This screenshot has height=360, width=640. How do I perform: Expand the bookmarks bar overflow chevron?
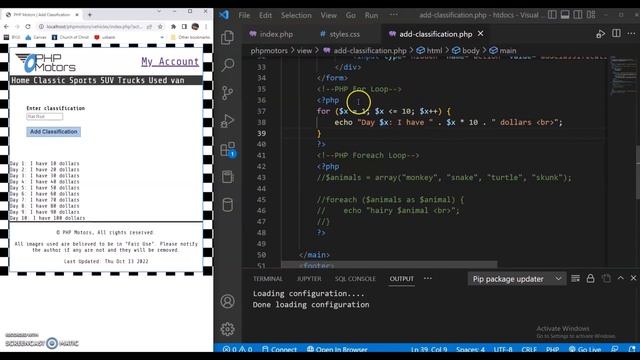tap(162, 37)
